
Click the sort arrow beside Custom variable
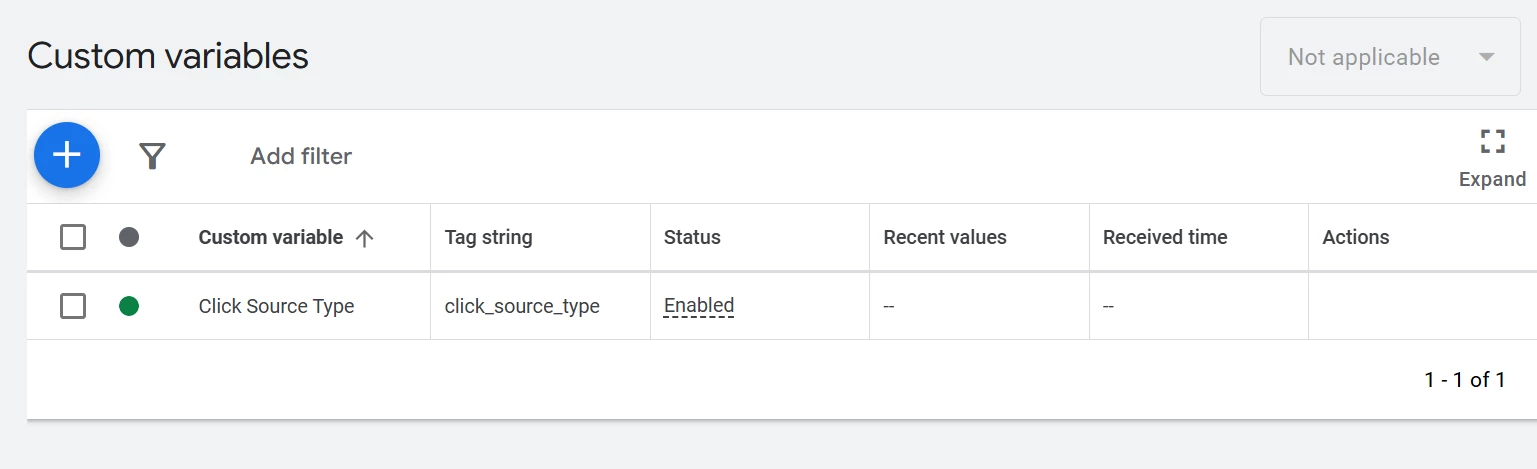(x=365, y=238)
